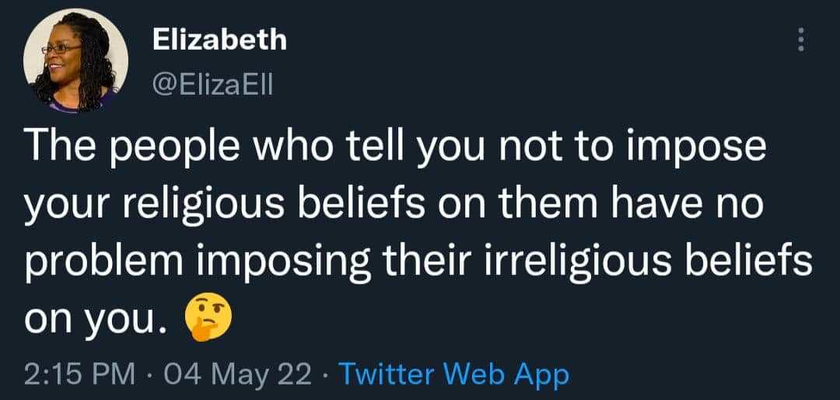This screenshot has width=840, height=400.
Task: Click the Twitter Web App source link
Action: tap(453, 374)
